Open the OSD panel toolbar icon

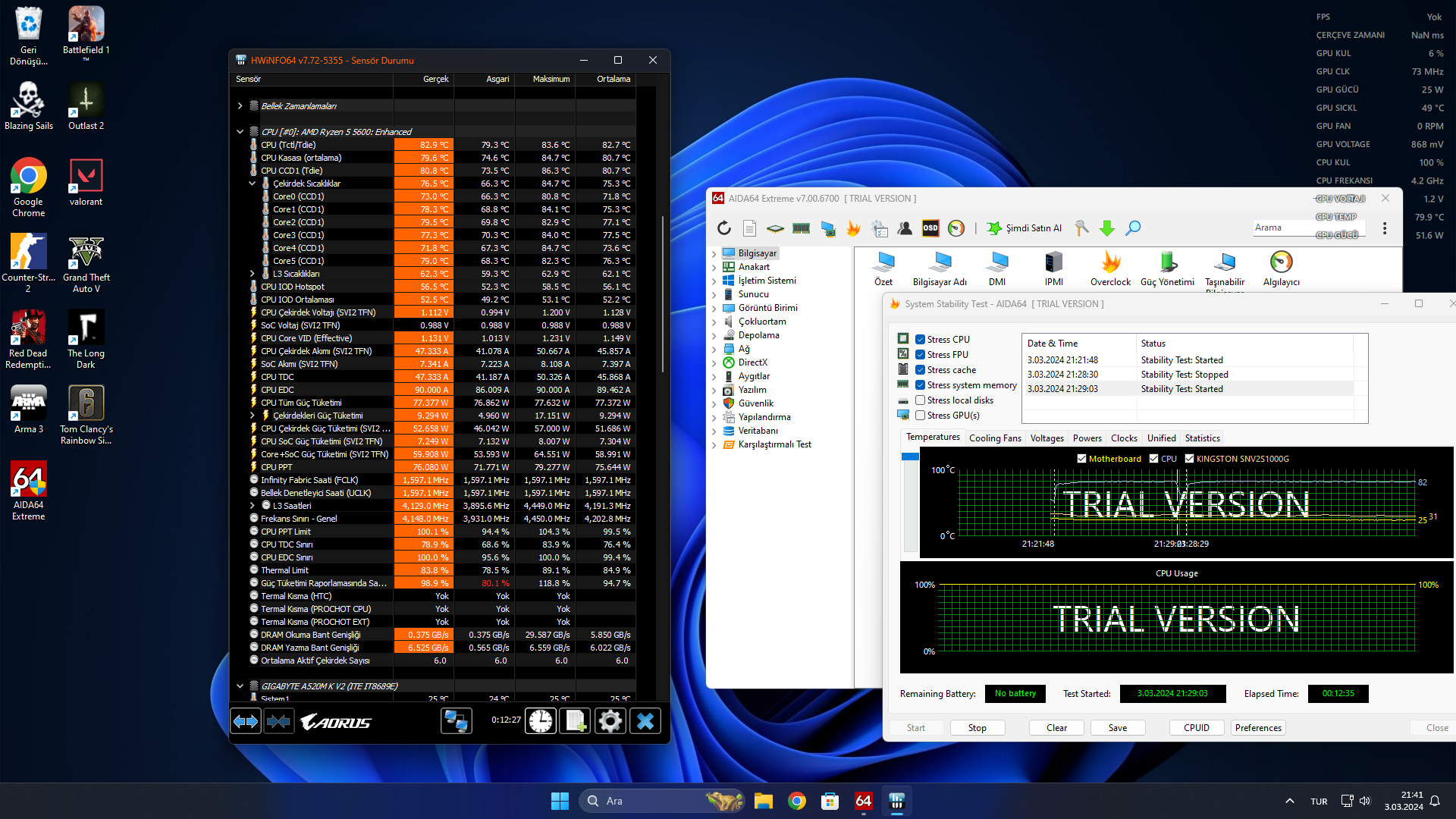pos(930,228)
